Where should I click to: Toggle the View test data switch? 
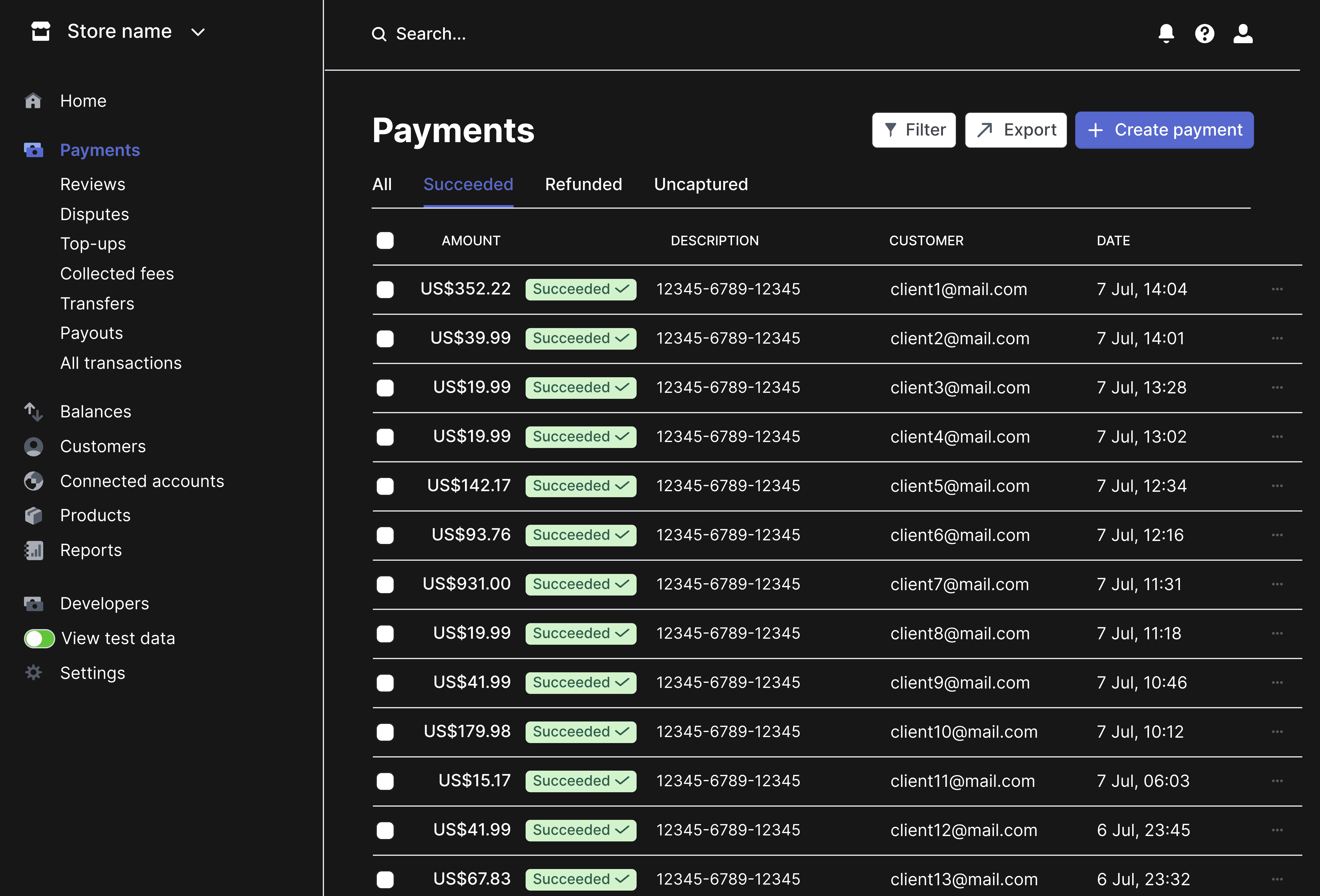[39, 638]
